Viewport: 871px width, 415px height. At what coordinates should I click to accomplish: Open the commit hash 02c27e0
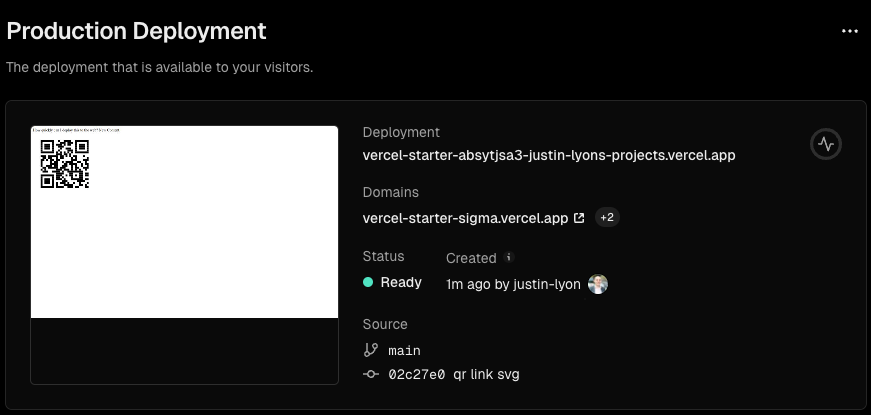point(417,374)
